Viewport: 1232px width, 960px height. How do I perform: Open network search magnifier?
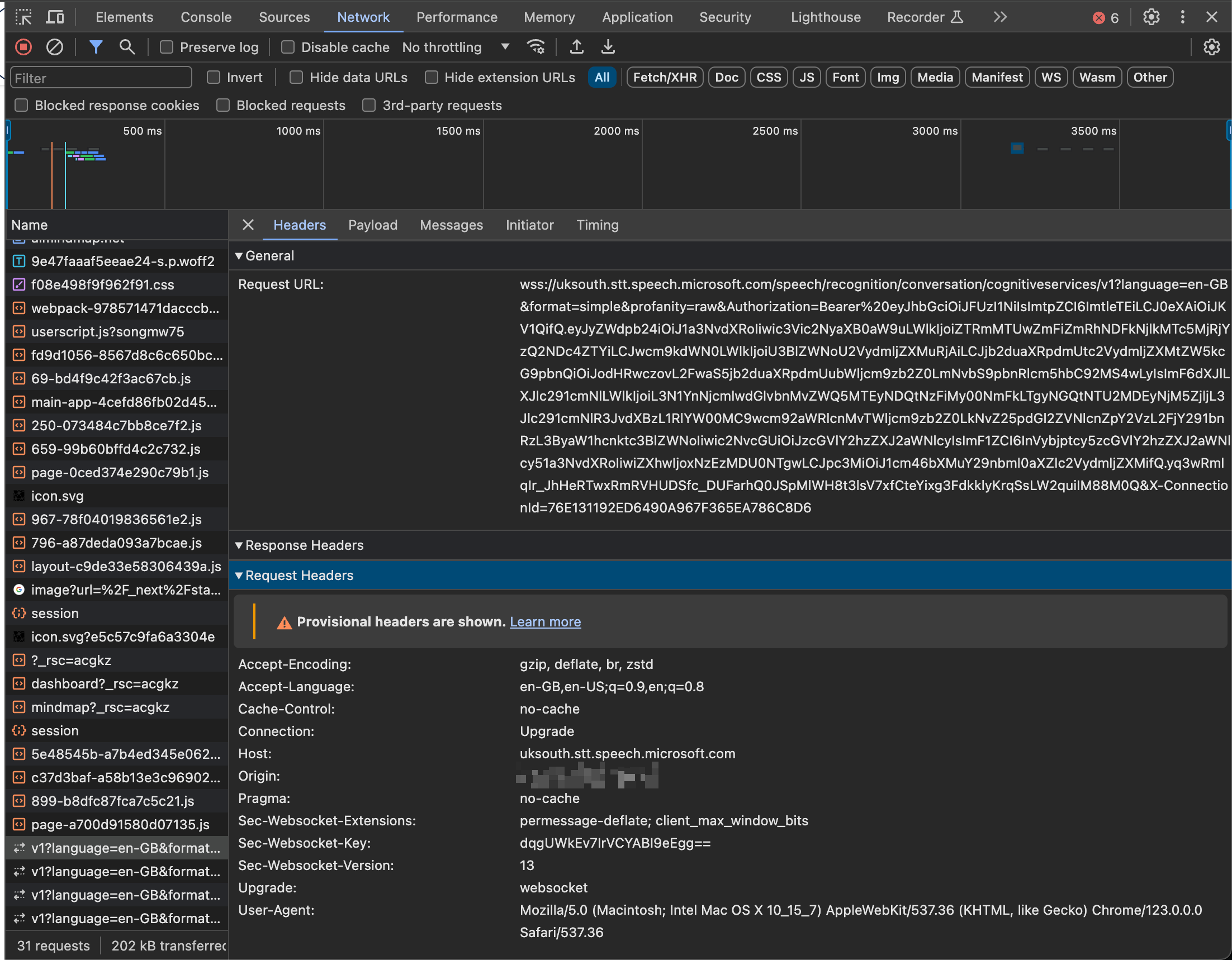[127, 47]
